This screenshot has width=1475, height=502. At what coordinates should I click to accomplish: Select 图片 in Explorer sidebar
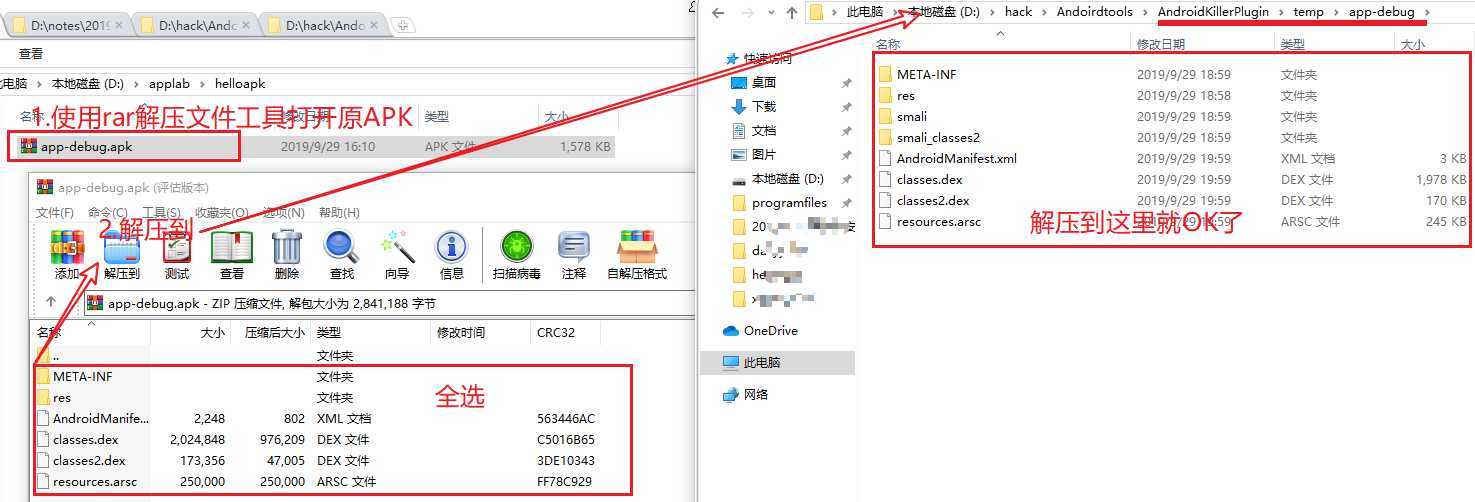click(764, 154)
